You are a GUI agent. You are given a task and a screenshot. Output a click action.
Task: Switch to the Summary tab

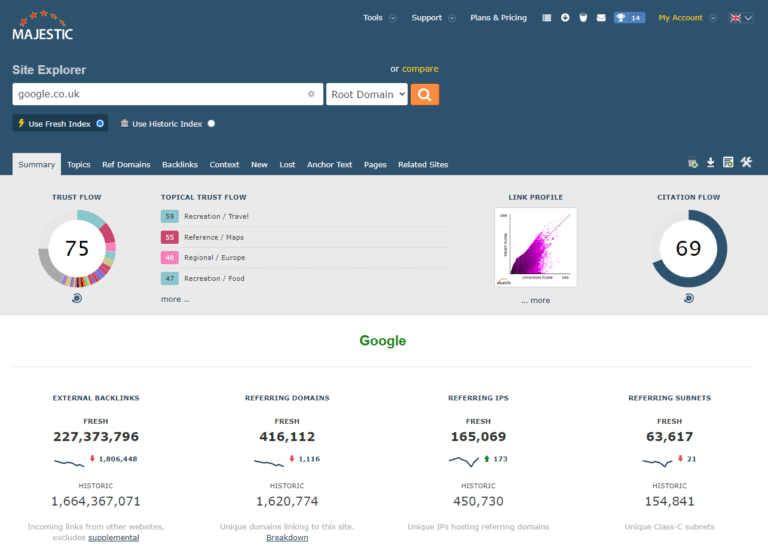point(37,165)
